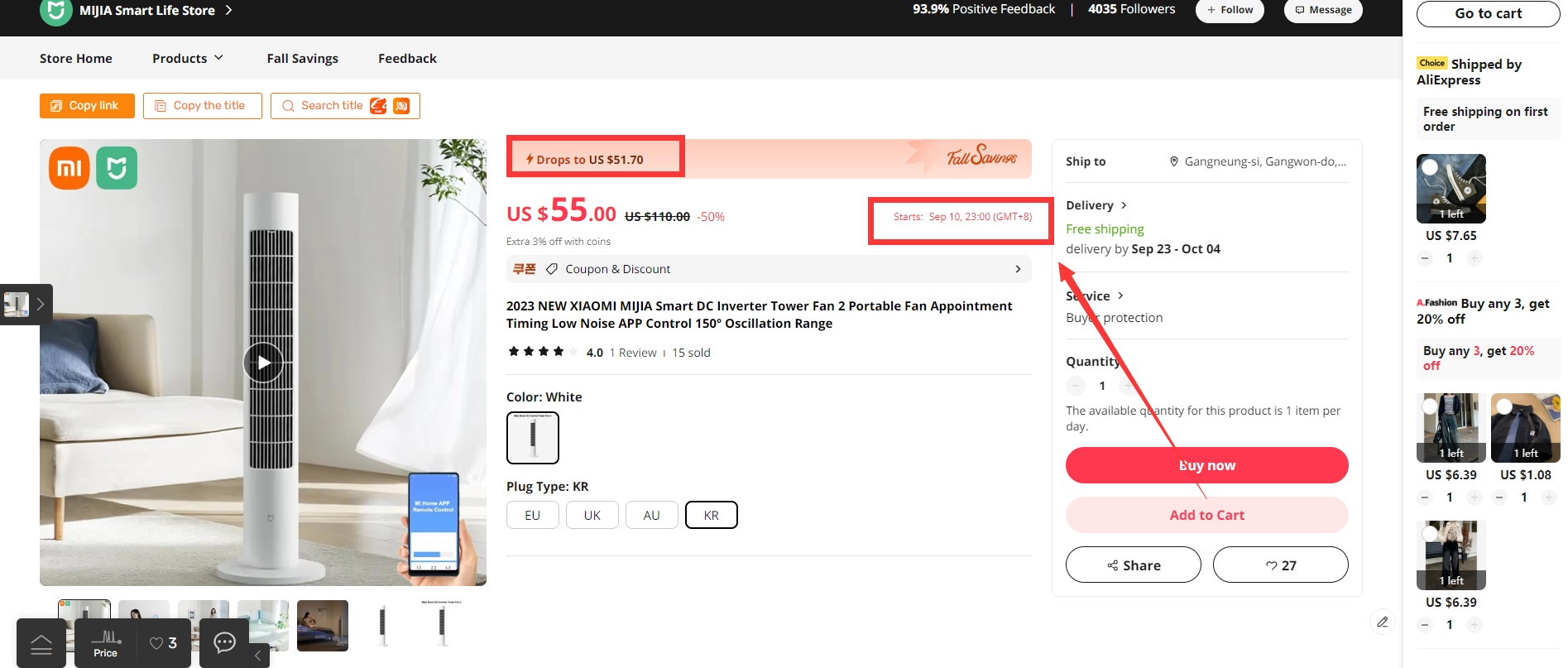Click the orange Taobao search icon

point(401,106)
